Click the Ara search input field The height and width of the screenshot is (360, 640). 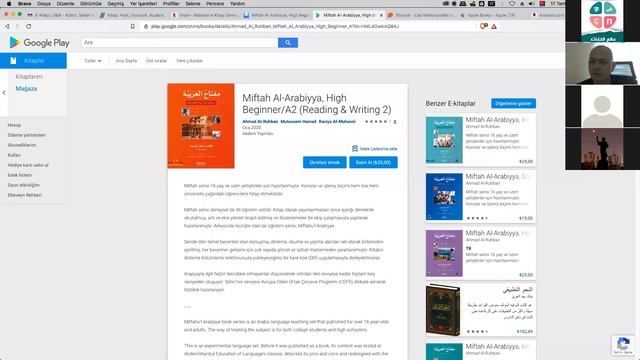tap(180, 42)
